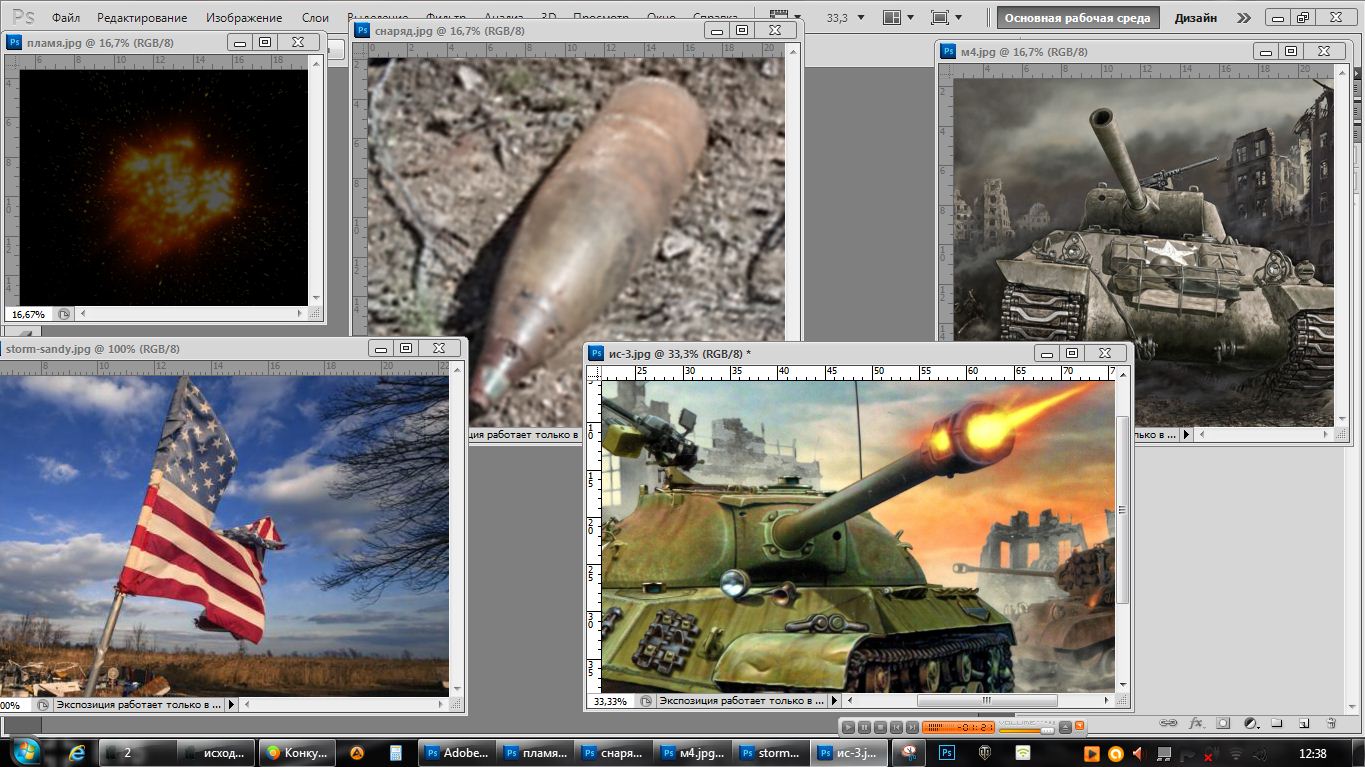Click the Pause button in media player
Image resolution: width=1365 pixels, height=767 pixels.
pos(865,727)
